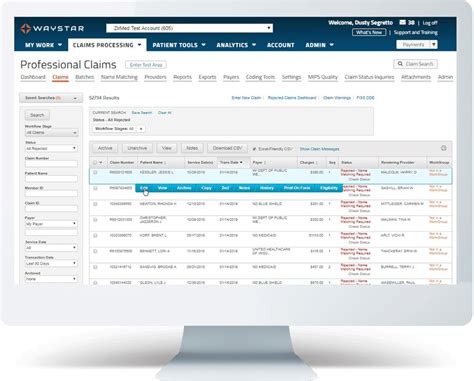The height and width of the screenshot is (381, 474).
Task: Open the ANALYTICS menu
Action: [236, 45]
